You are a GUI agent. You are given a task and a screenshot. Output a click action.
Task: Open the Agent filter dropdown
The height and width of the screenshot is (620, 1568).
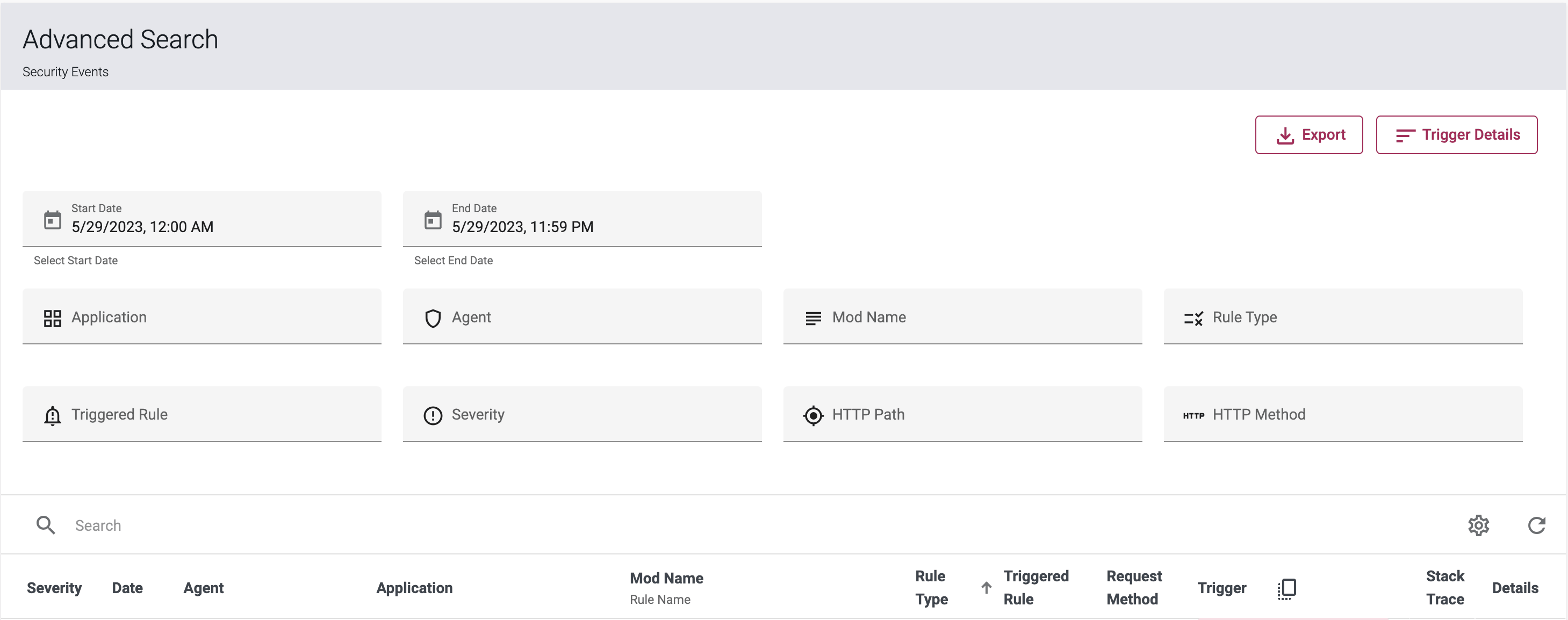tap(582, 316)
